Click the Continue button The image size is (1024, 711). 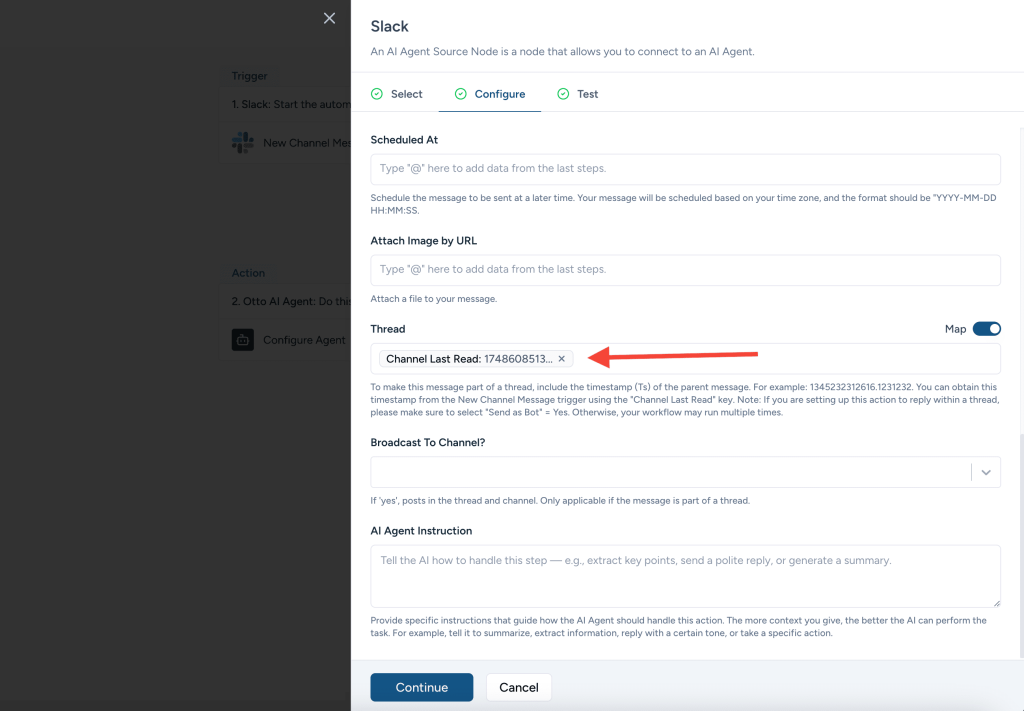click(422, 687)
